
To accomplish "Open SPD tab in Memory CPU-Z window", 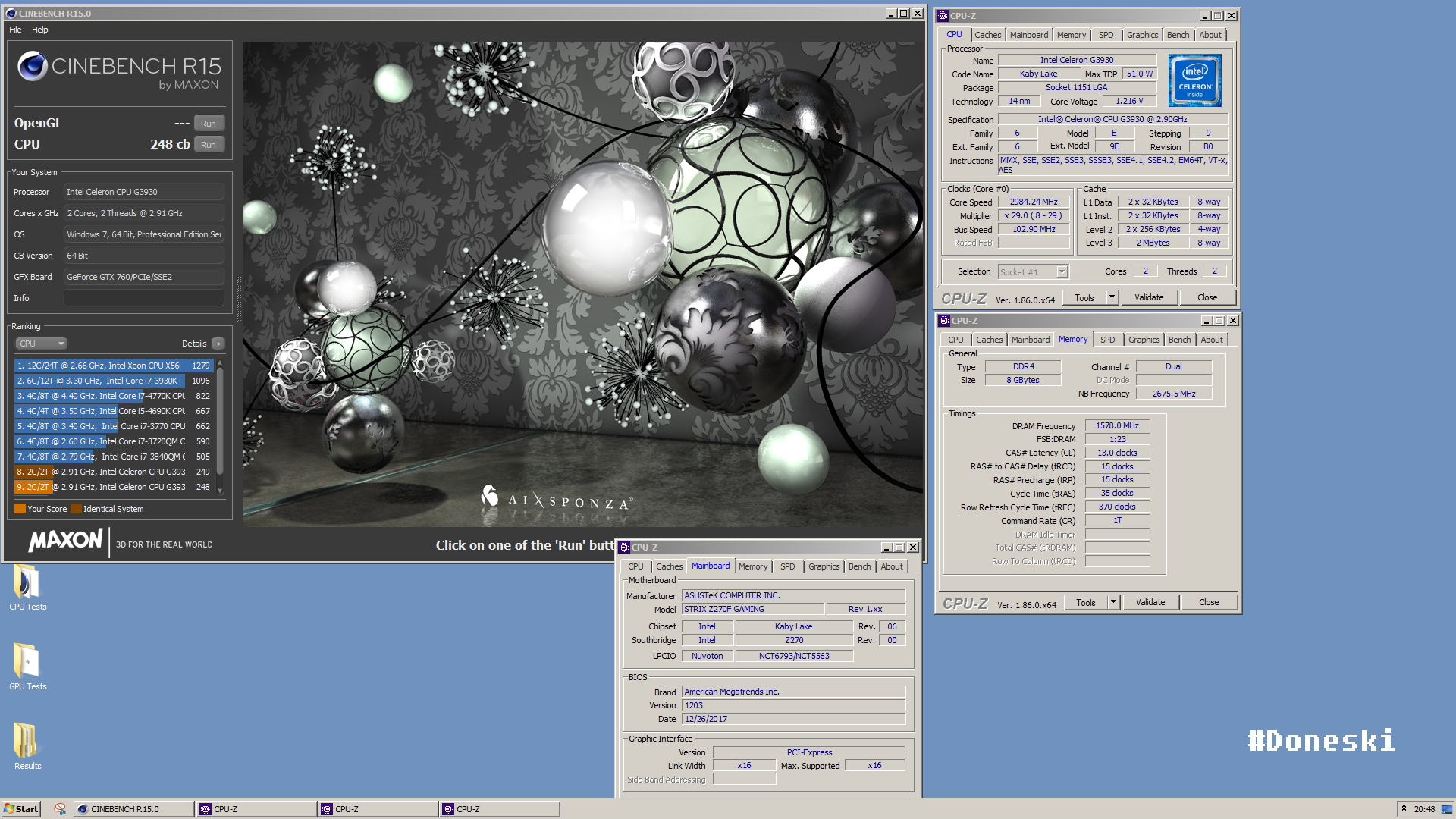I will [1107, 340].
